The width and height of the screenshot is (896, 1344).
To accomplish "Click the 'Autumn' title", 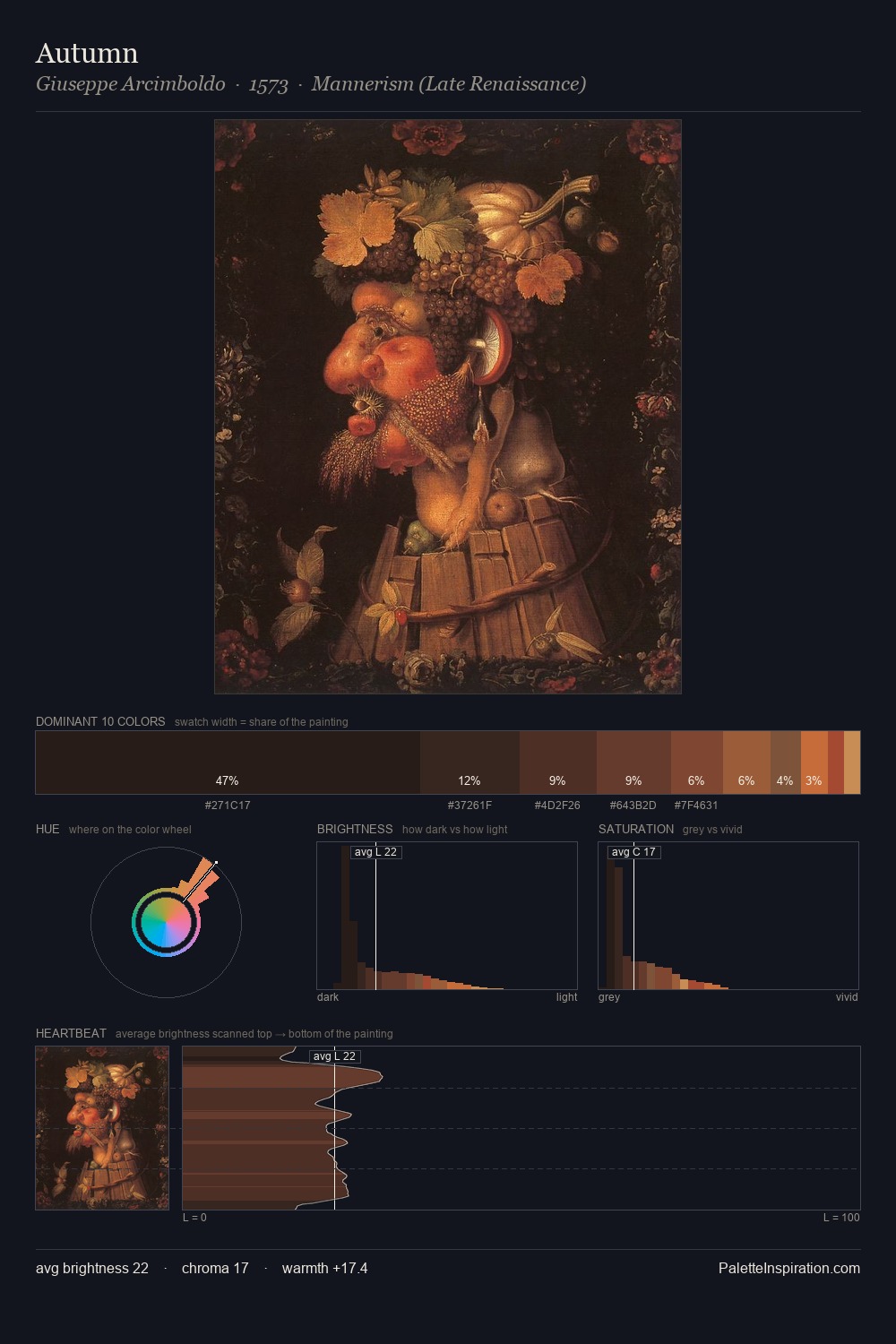I will point(87,53).
